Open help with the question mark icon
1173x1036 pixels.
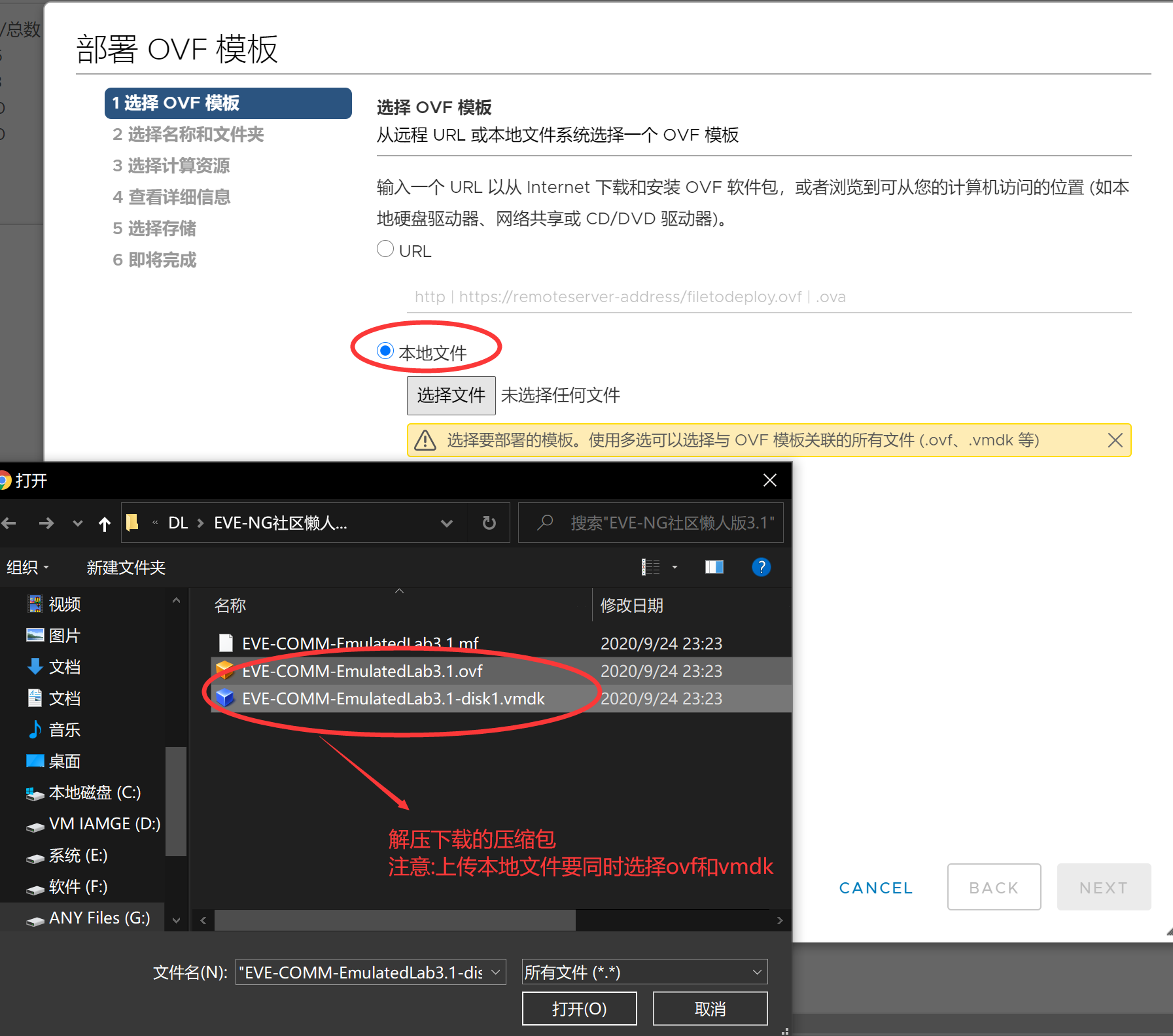point(762,567)
